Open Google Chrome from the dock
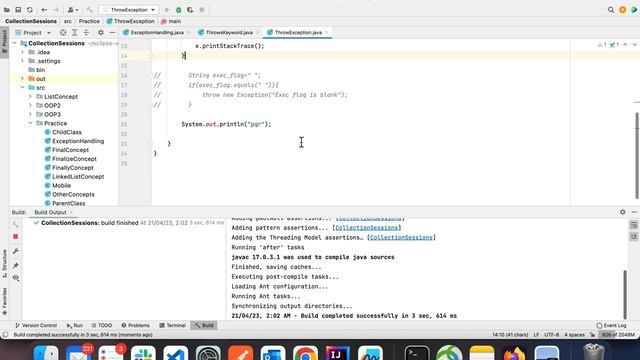 click(x=305, y=353)
